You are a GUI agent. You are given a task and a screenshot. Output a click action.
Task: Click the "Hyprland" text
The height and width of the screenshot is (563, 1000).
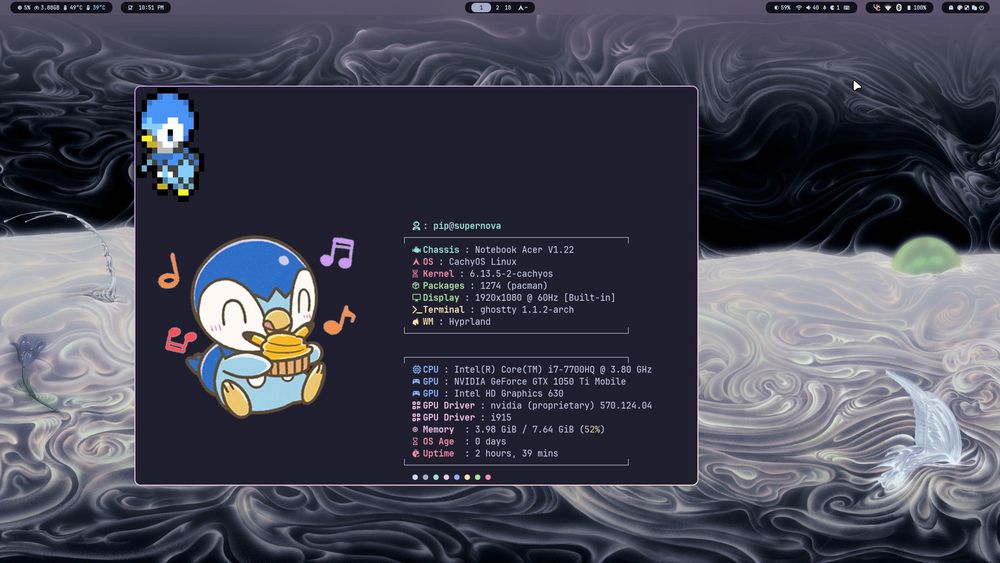(469, 322)
